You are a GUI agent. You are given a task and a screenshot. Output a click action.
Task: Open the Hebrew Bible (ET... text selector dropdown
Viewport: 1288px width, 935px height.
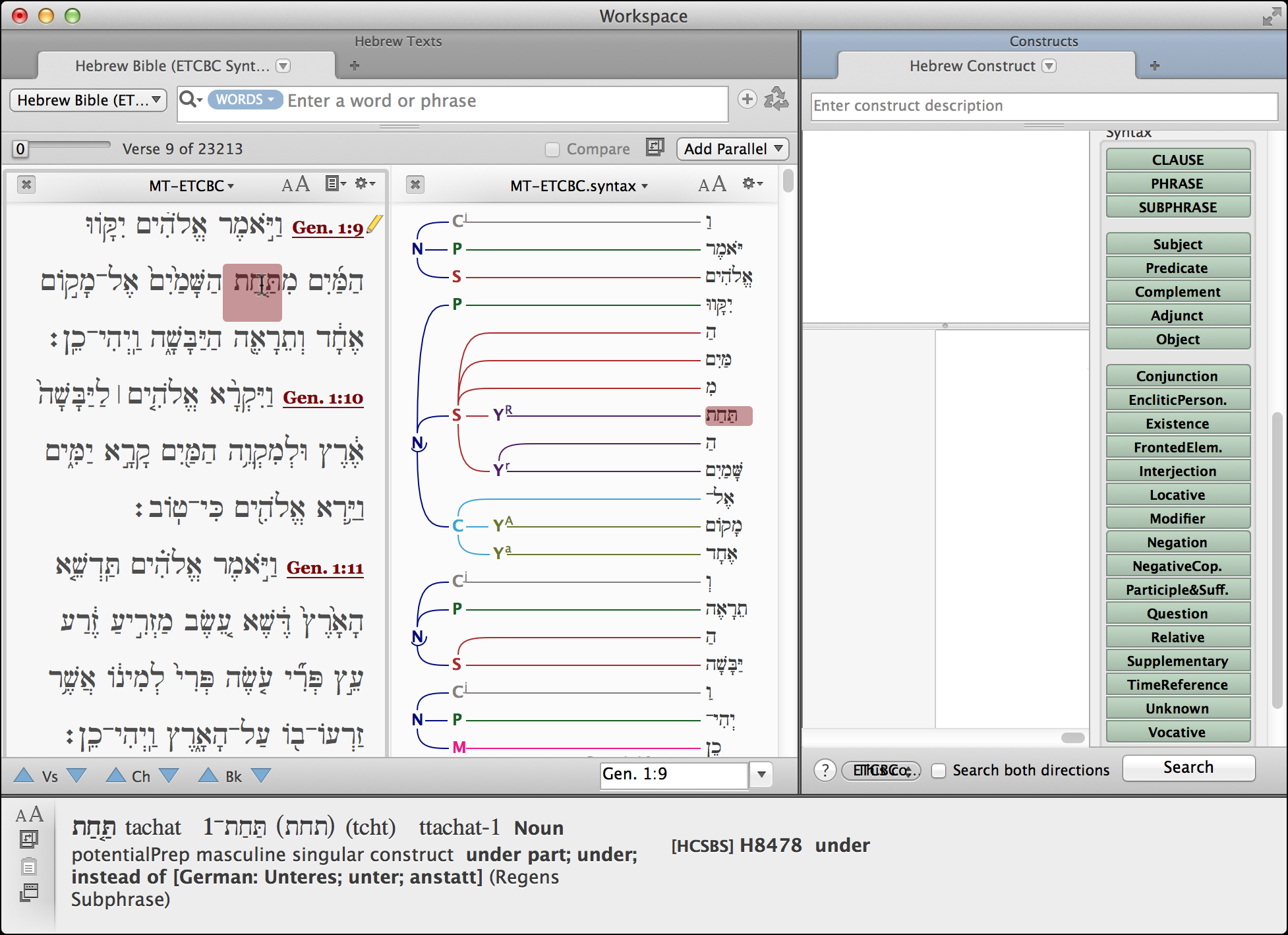[88, 100]
